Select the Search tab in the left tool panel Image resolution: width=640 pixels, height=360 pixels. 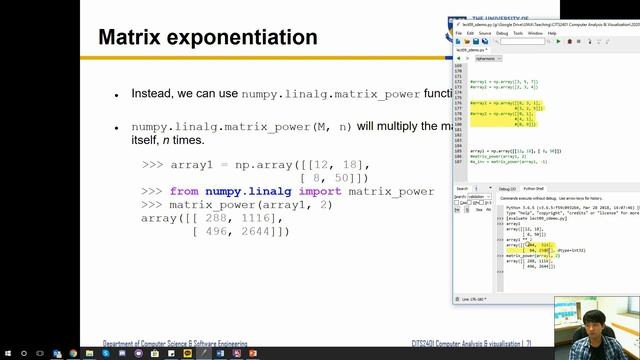[462, 189]
